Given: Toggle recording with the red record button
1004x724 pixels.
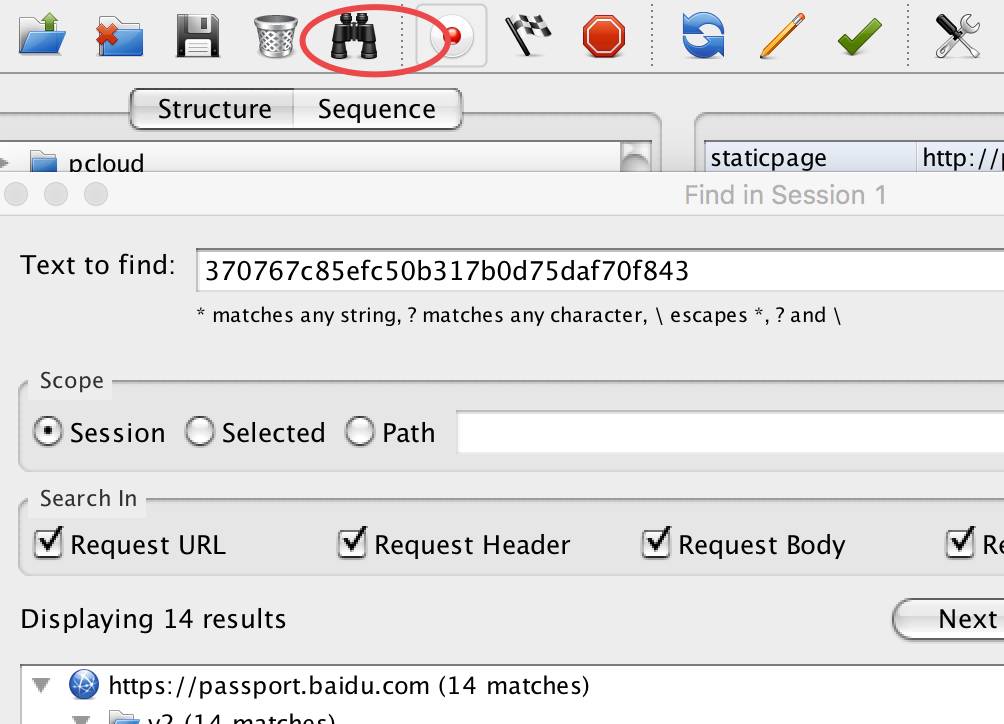Looking at the screenshot, I should pyautogui.click(x=452, y=35).
